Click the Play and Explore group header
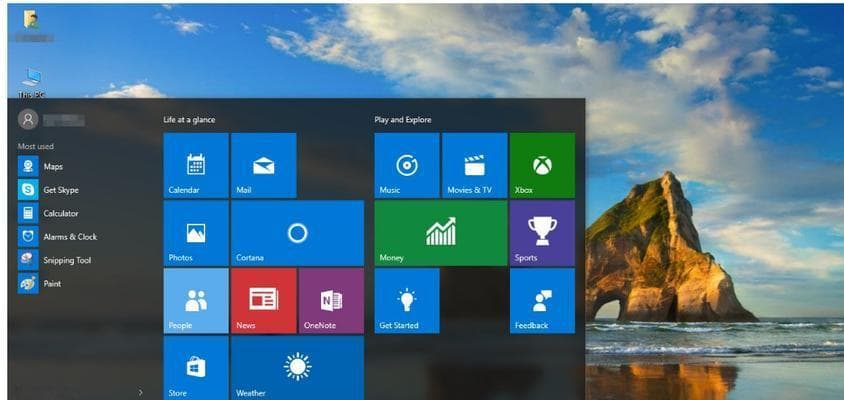 tap(403, 120)
